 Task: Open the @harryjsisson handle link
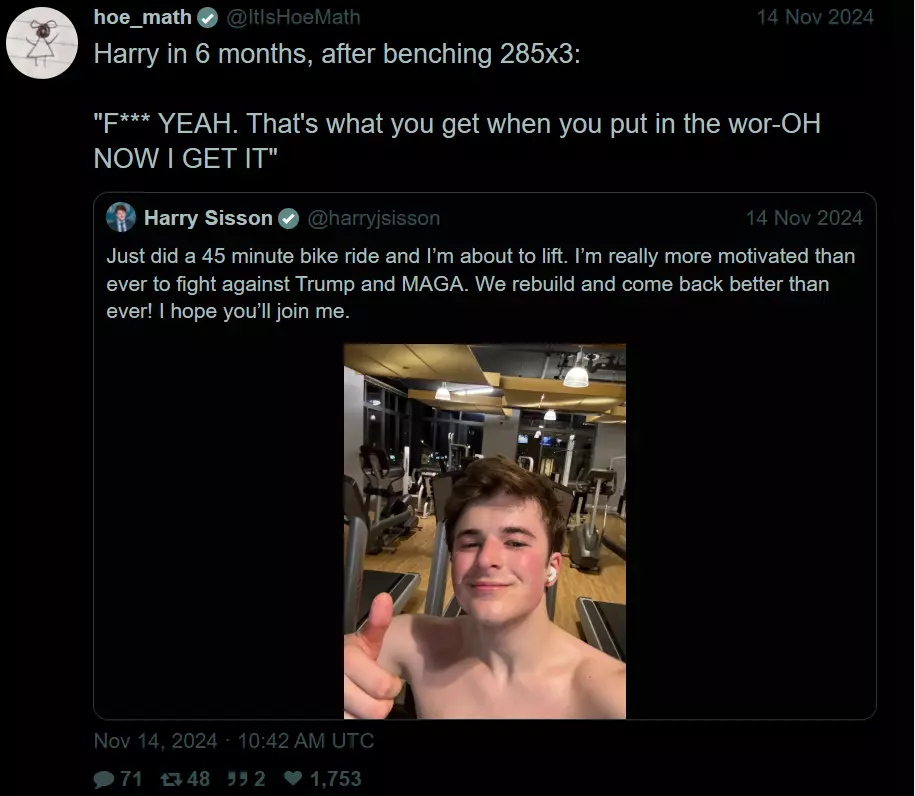coord(373,218)
